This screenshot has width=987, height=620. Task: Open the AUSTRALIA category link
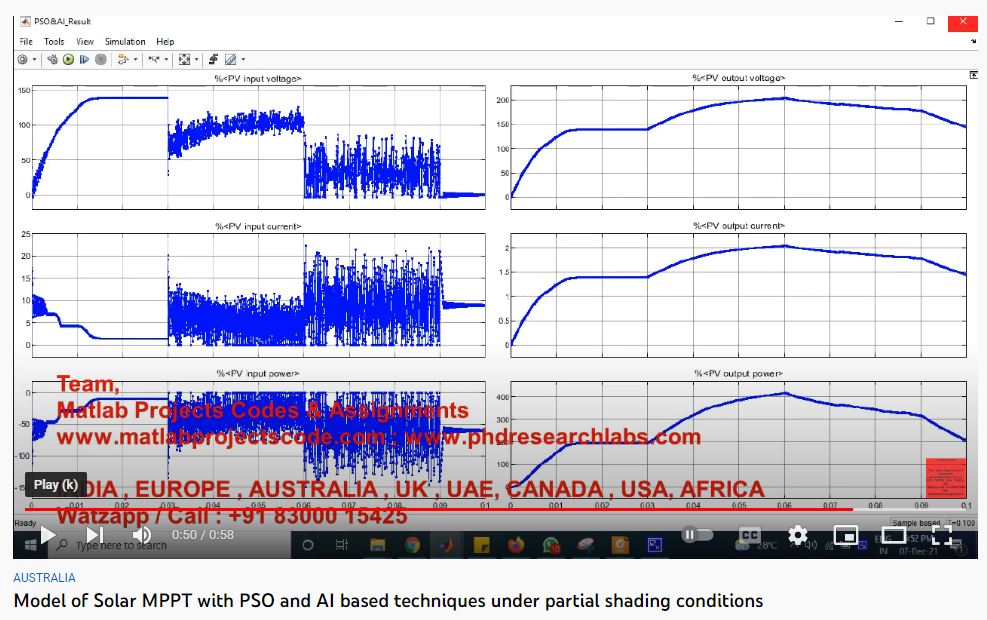tap(43, 578)
